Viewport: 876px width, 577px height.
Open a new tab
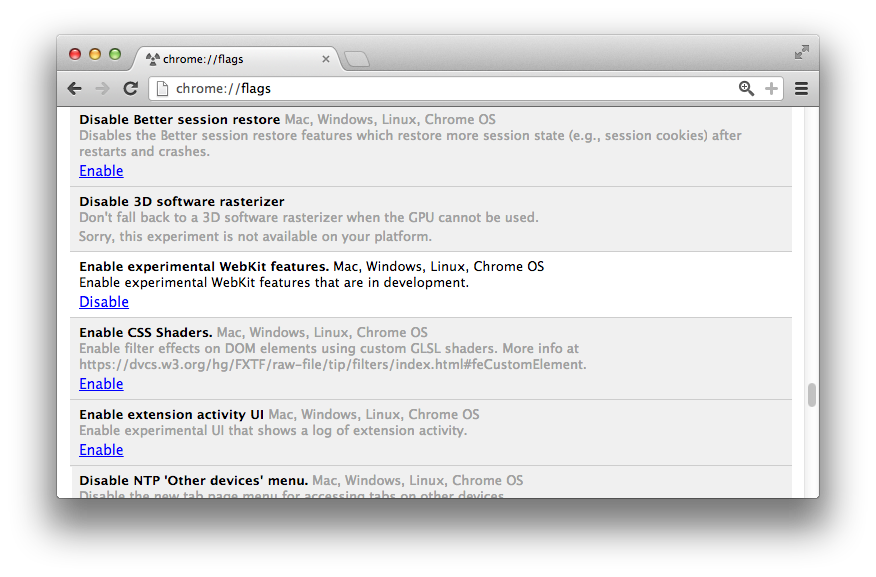356,60
